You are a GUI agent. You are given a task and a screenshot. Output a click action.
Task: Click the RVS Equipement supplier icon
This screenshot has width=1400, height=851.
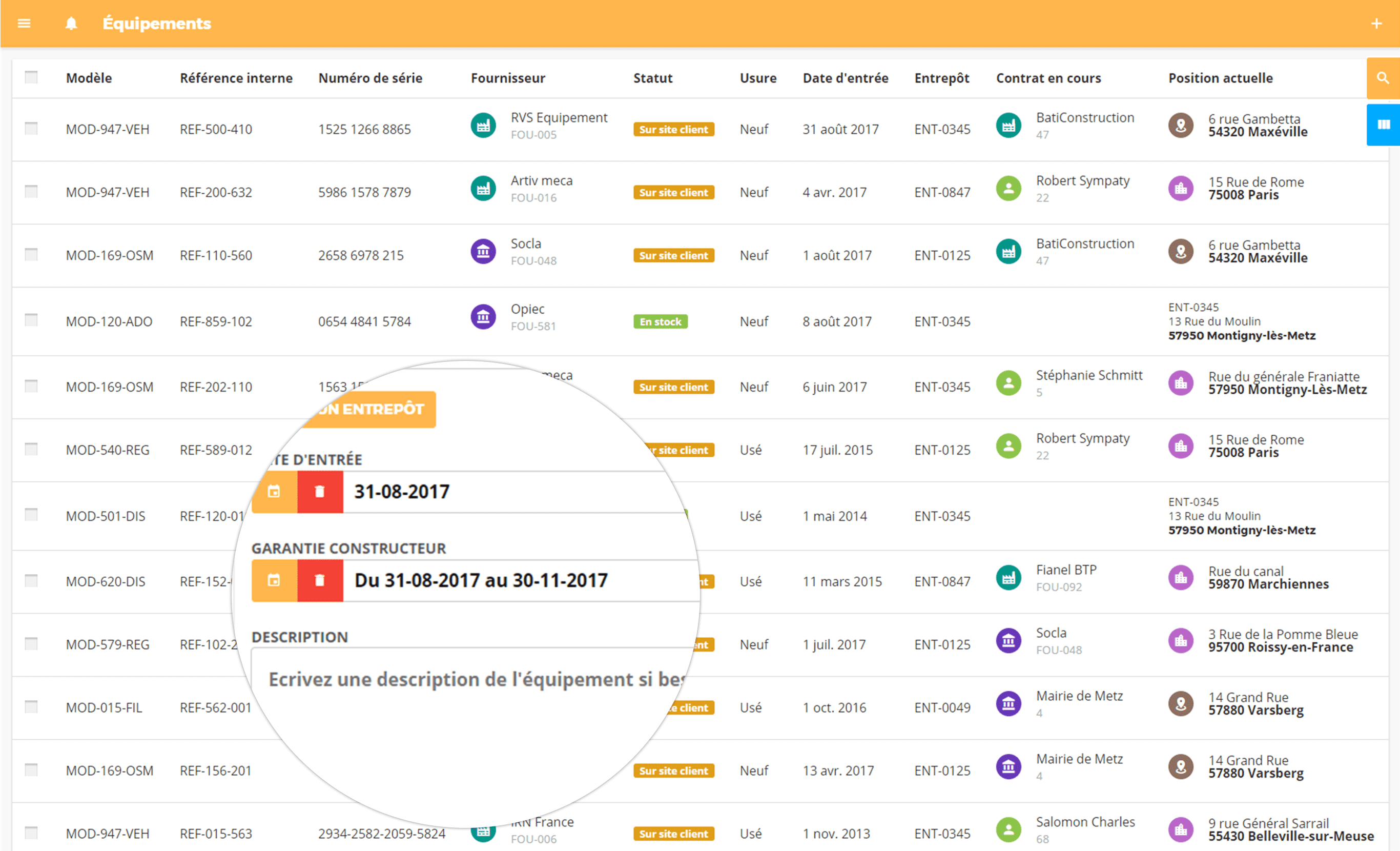pyautogui.click(x=483, y=126)
